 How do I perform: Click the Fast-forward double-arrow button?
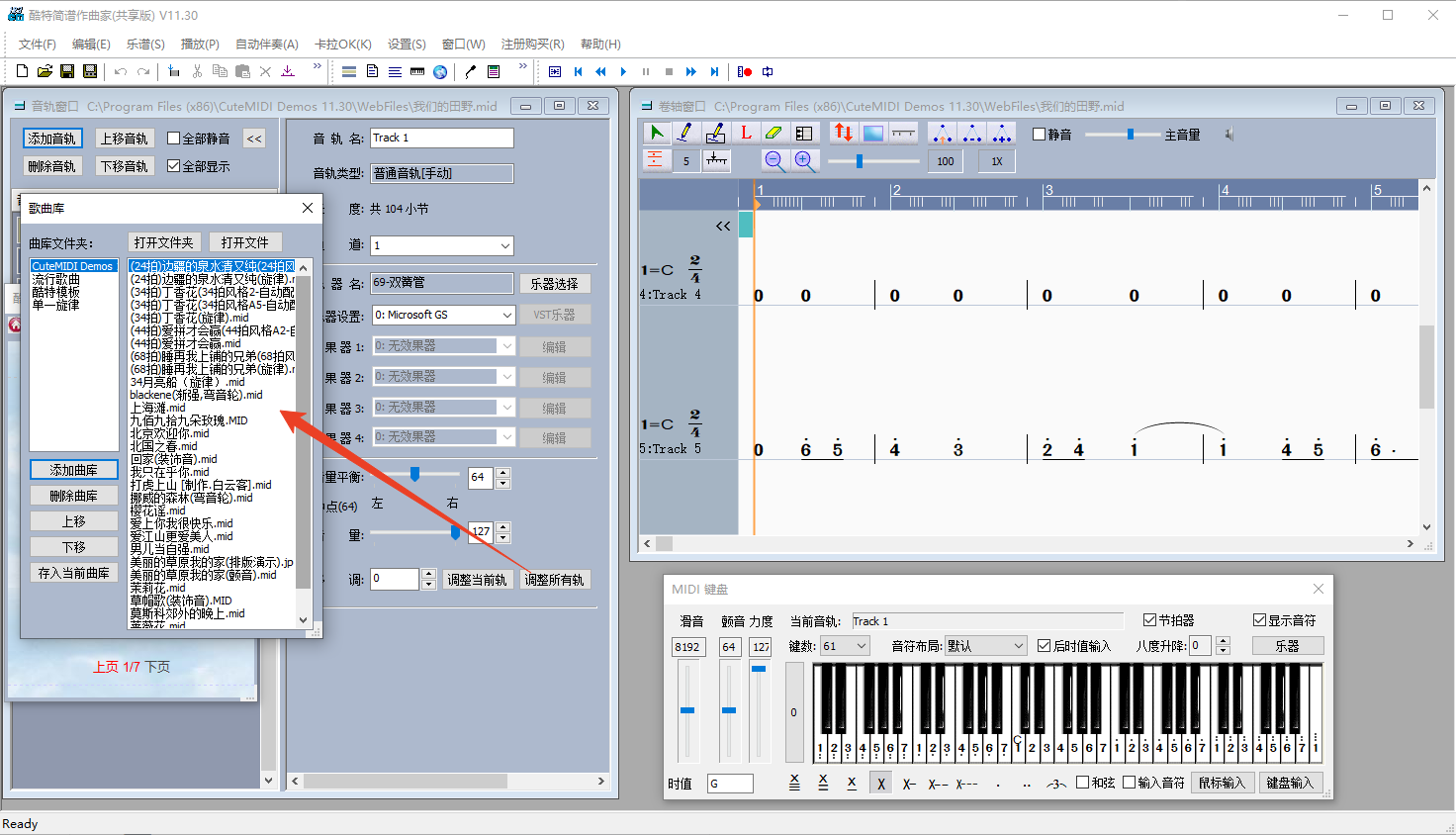pyautogui.click(x=691, y=71)
